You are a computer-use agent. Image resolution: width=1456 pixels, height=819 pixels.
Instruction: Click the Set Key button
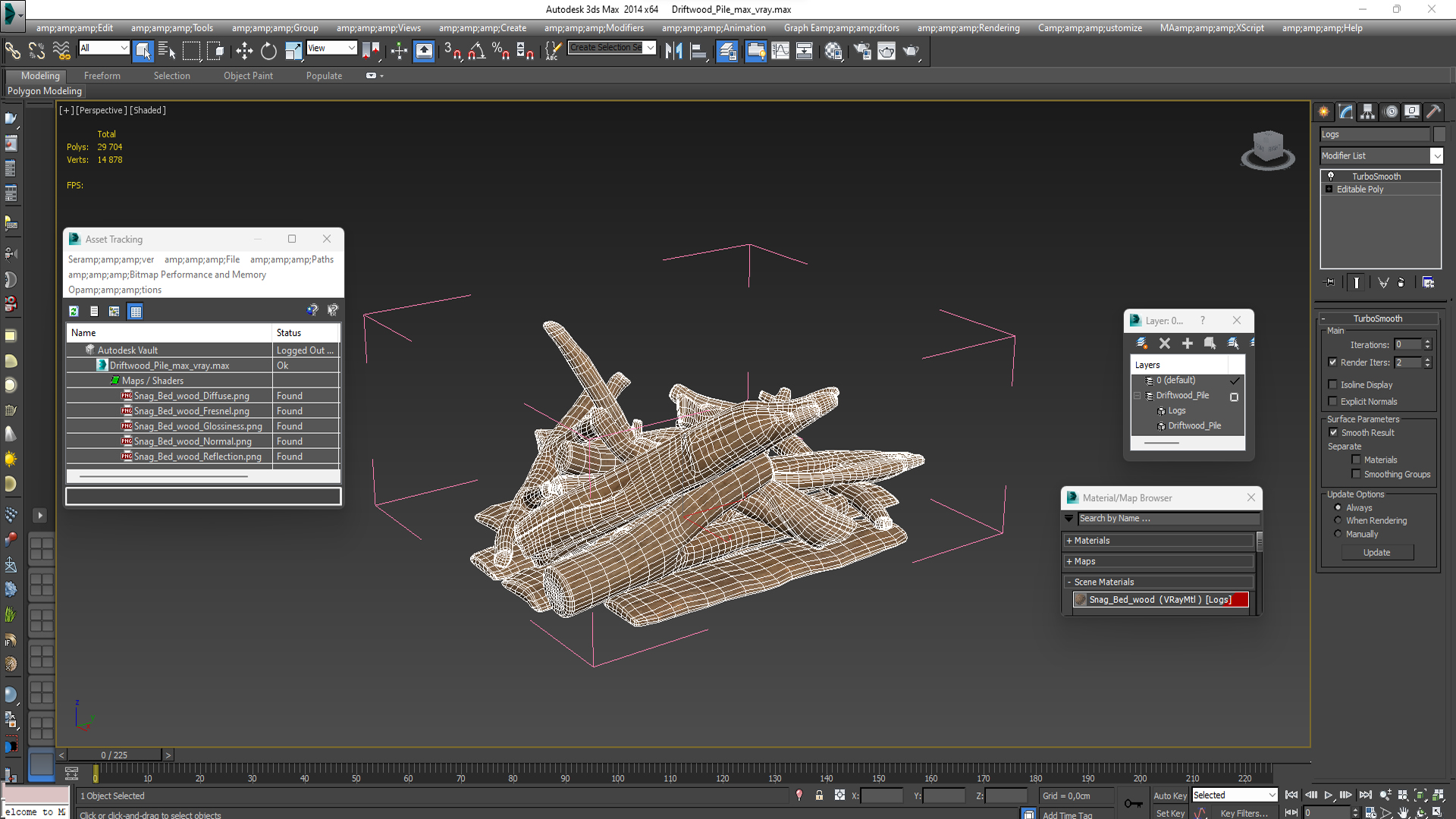[x=1170, y=813]
